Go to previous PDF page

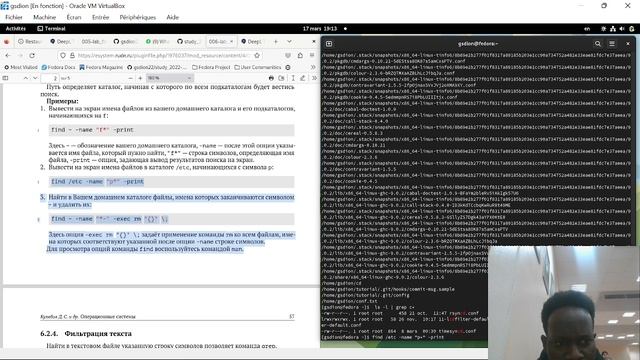click(x=25, y=78)
